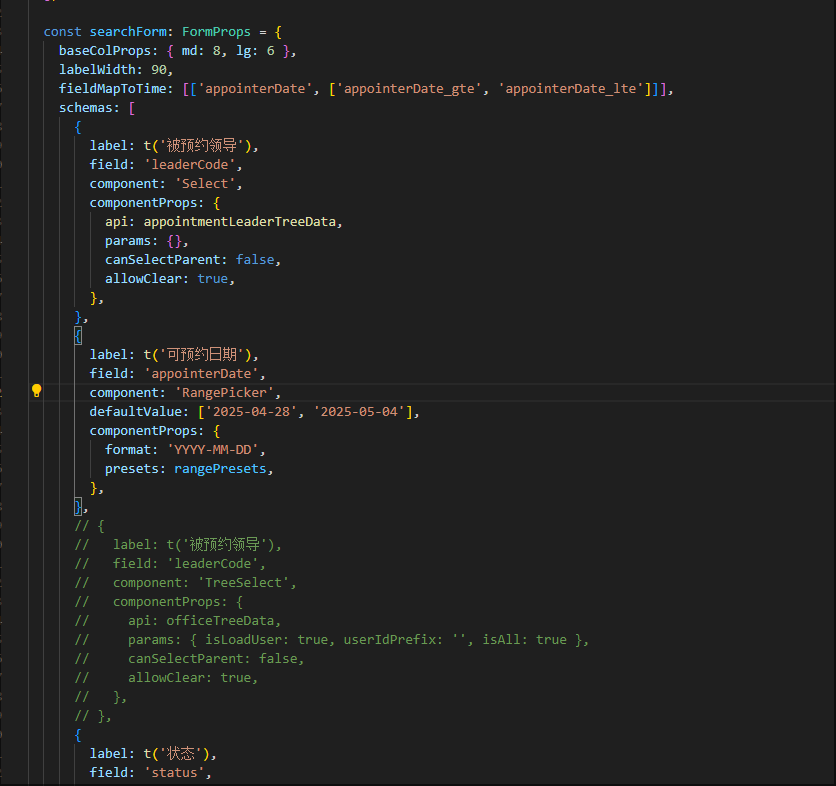Click the value 90 after labelWidth
The height and width of the screenshot is (786, 836).
[159, 70]
